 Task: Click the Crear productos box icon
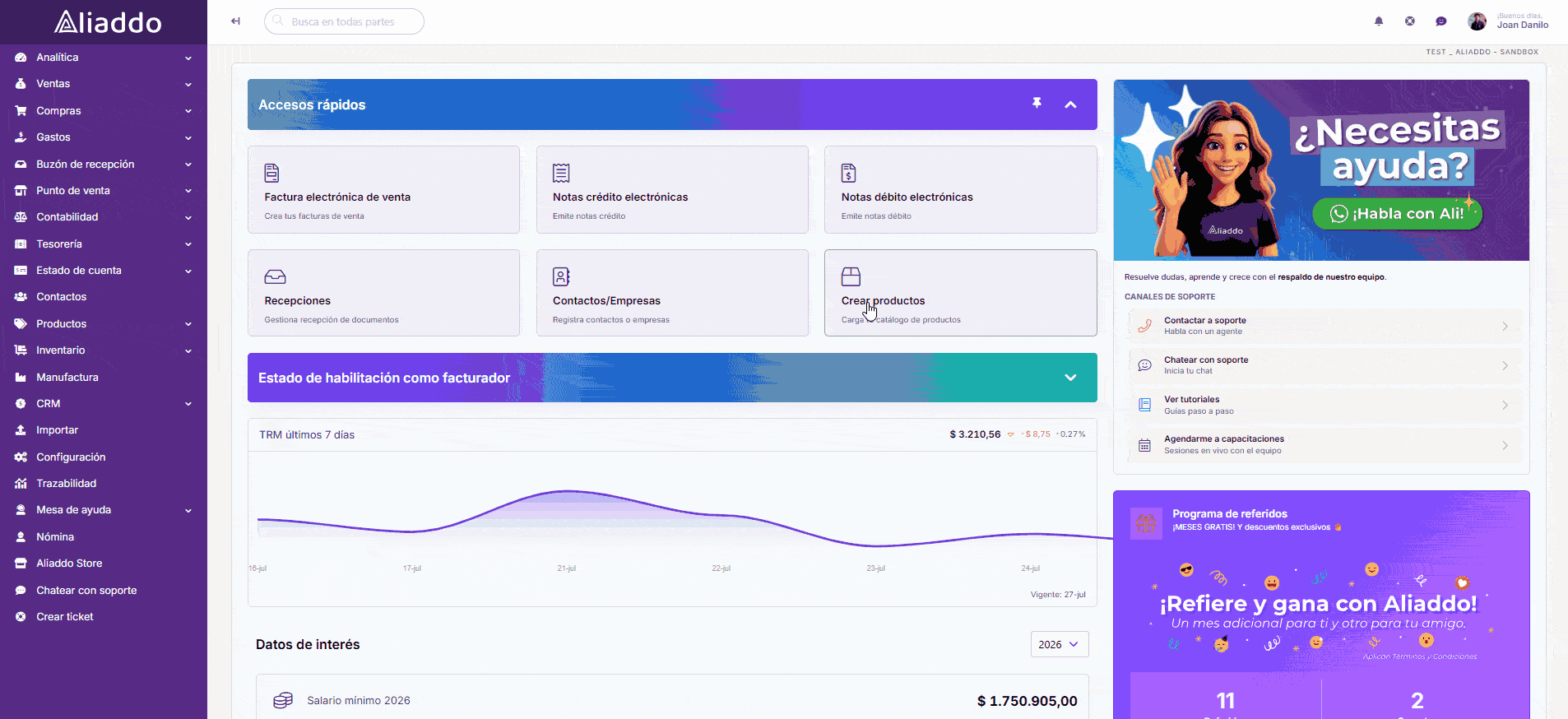coord(851,276)
